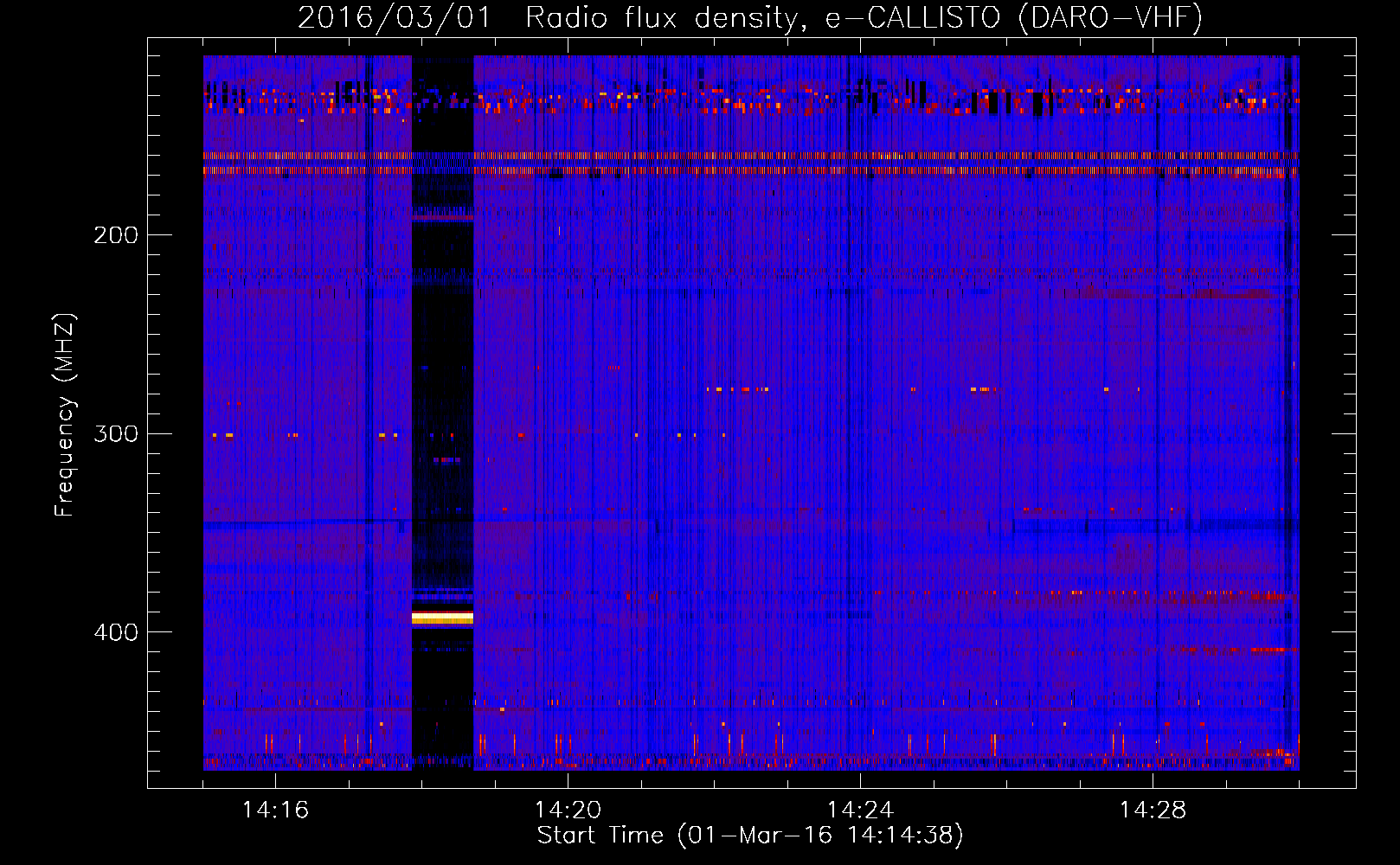Click the 'Frequency (MHZ)' y-axis label

(65, 415)
